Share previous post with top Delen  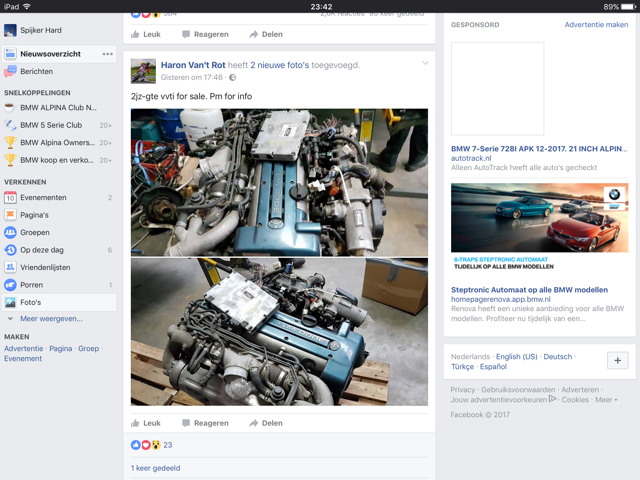(266, 34)
